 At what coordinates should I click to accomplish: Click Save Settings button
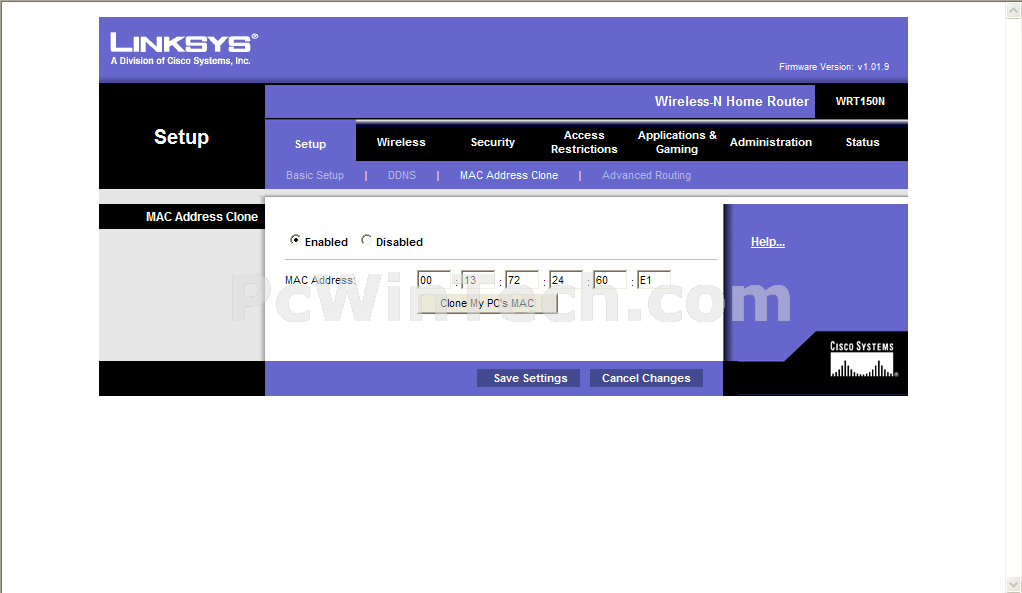coord(529,378)
